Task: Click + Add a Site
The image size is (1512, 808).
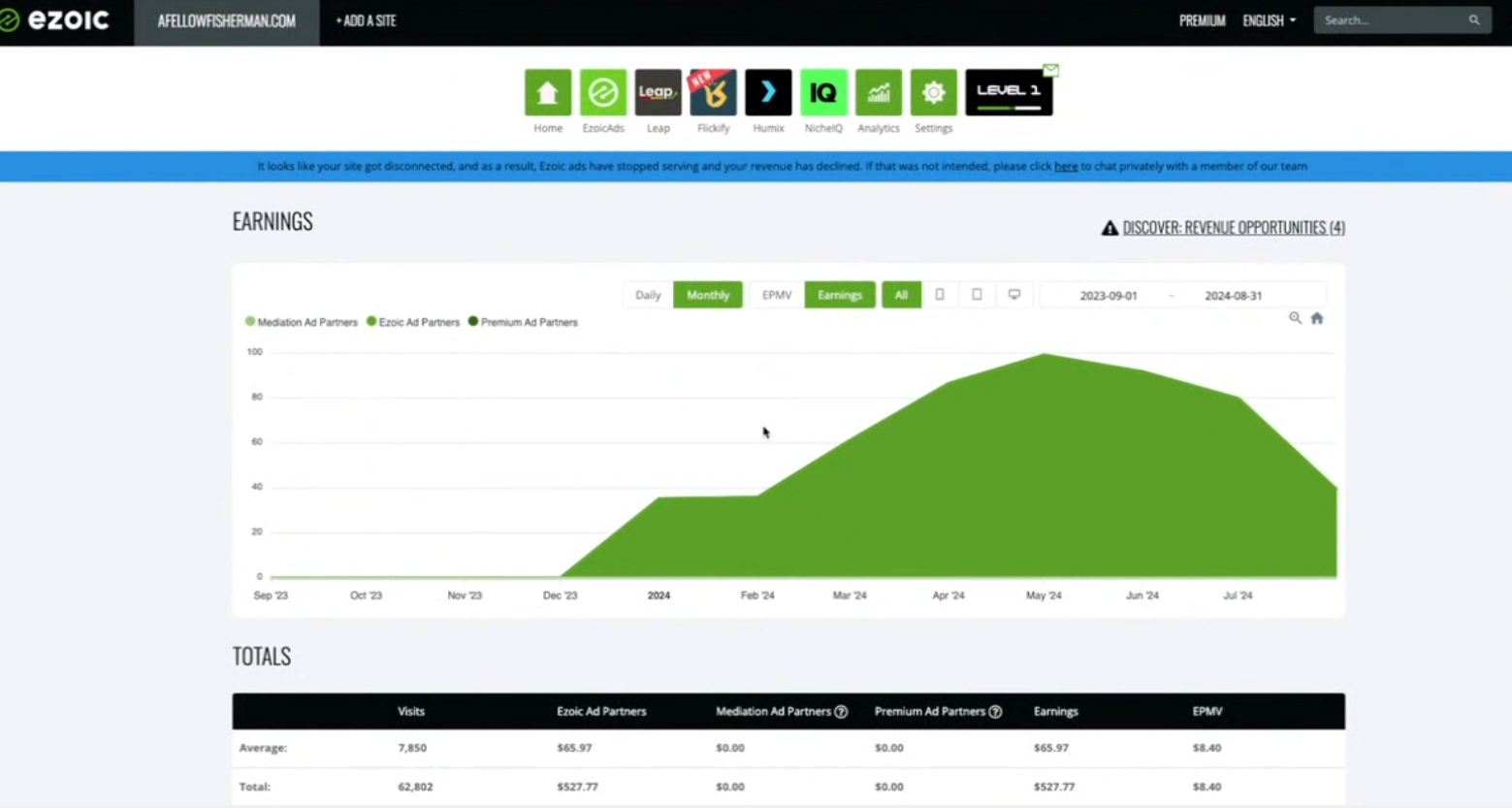Action: point(366,20)
